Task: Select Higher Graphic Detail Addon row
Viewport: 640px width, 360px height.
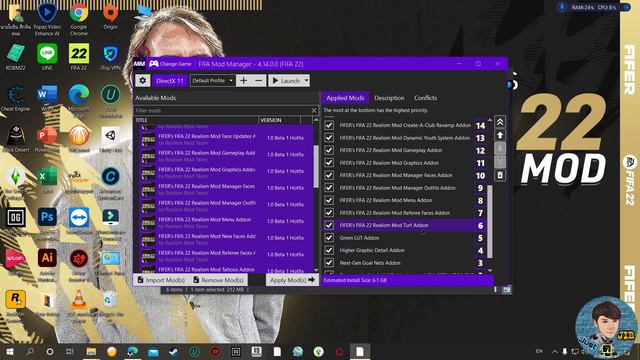Action: point(405,250)
